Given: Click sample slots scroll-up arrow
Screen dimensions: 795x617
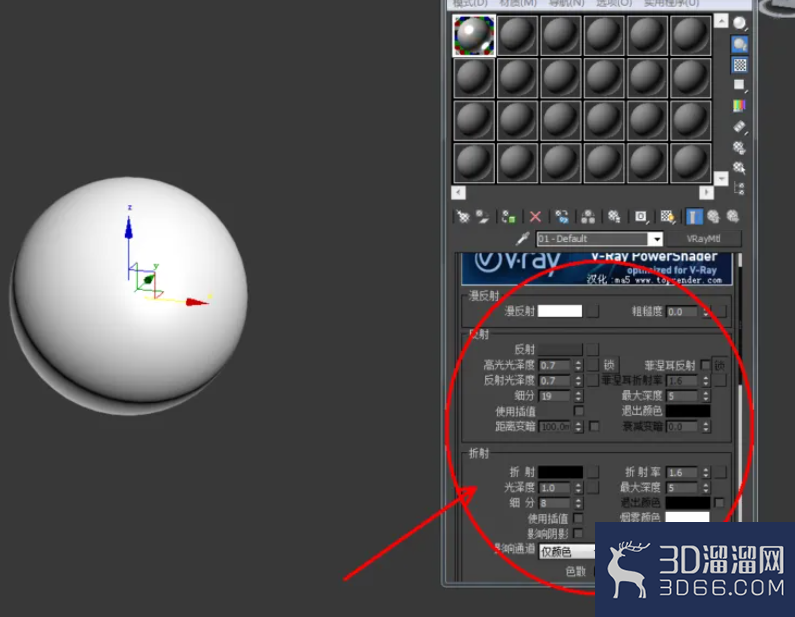Looking at the screenshot, I should pos(720,21).
